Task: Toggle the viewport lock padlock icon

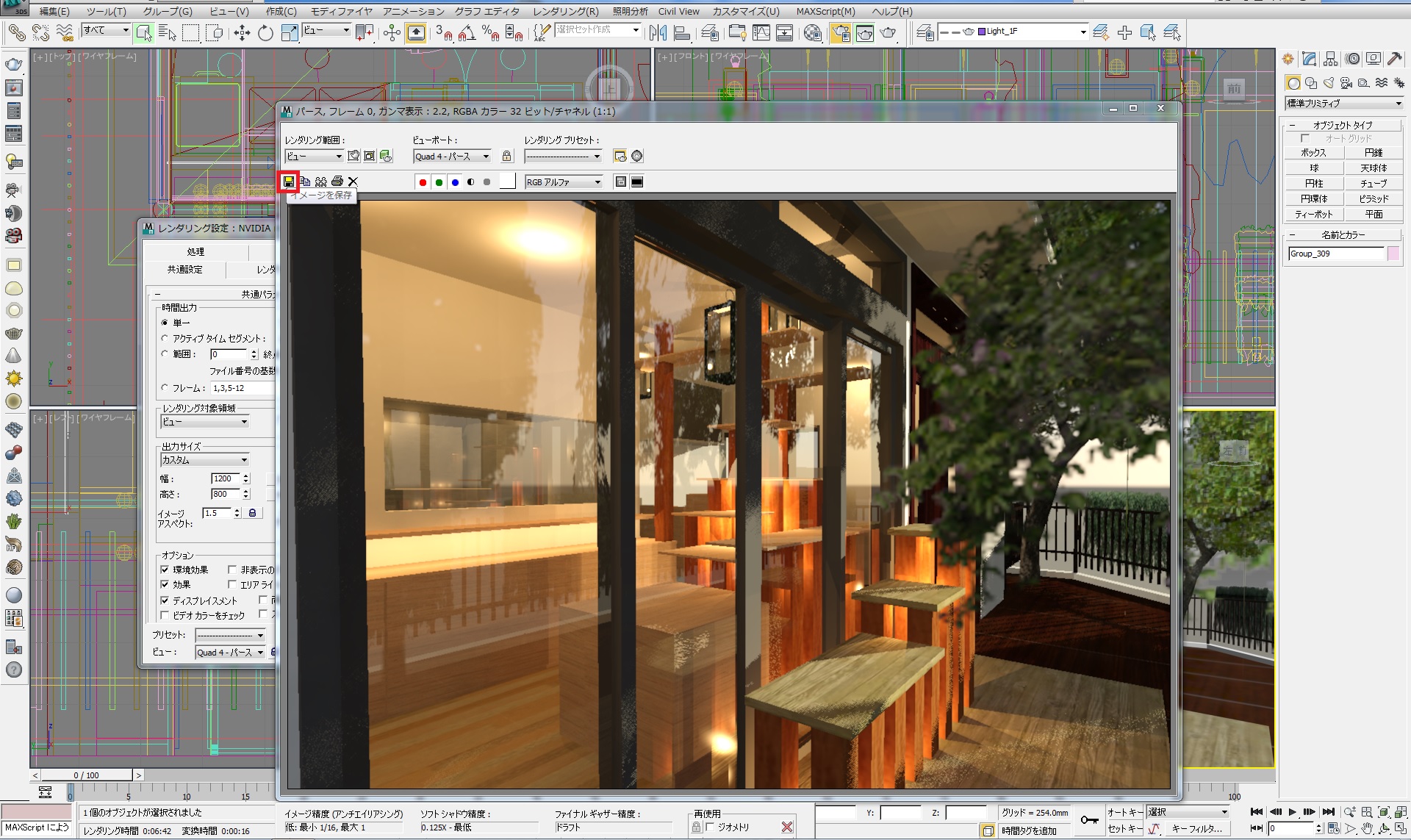Action: coord(506,156)
